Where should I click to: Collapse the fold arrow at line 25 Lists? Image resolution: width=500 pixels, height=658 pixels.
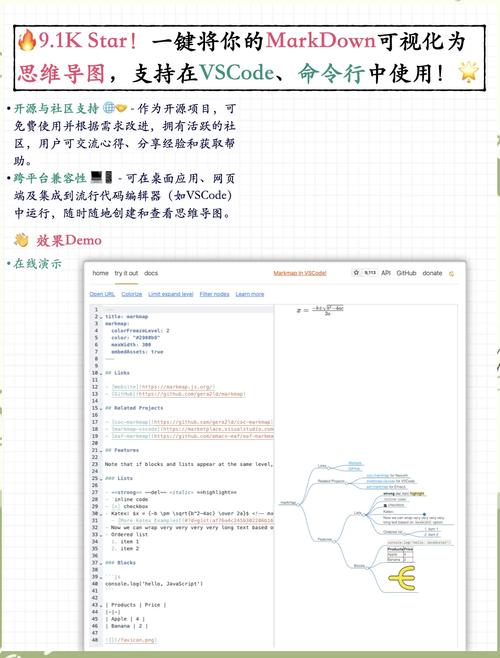[101, 479]
